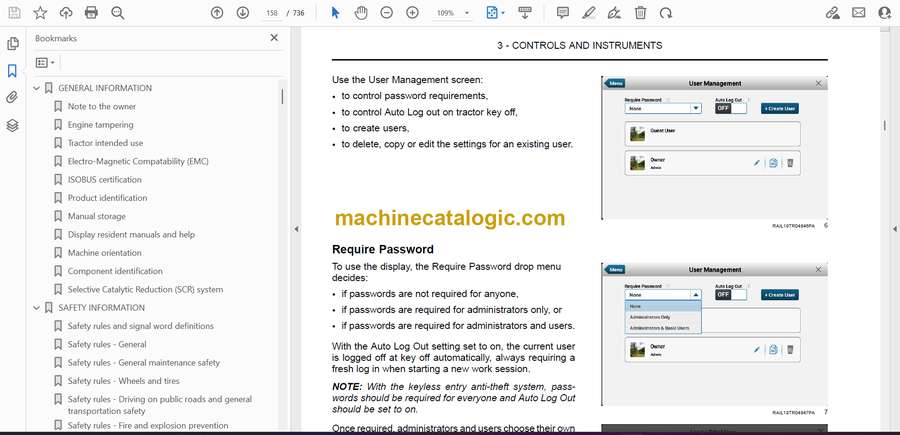Screen dimensions: 900x435
Task: Click the Save file icon
Action: (x=14, y=13)
